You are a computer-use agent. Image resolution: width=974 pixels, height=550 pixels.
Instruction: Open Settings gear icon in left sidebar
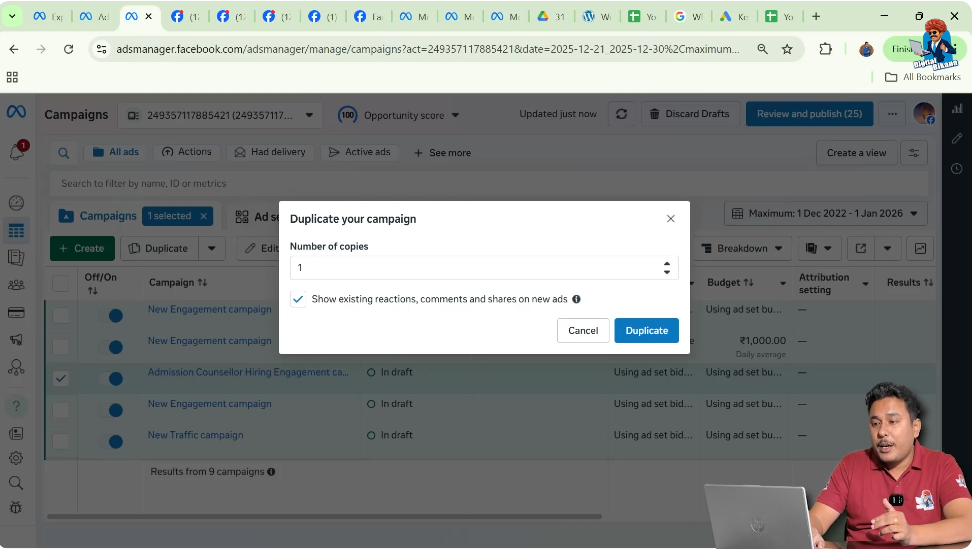pyautogui.click(x=16, y=458)
